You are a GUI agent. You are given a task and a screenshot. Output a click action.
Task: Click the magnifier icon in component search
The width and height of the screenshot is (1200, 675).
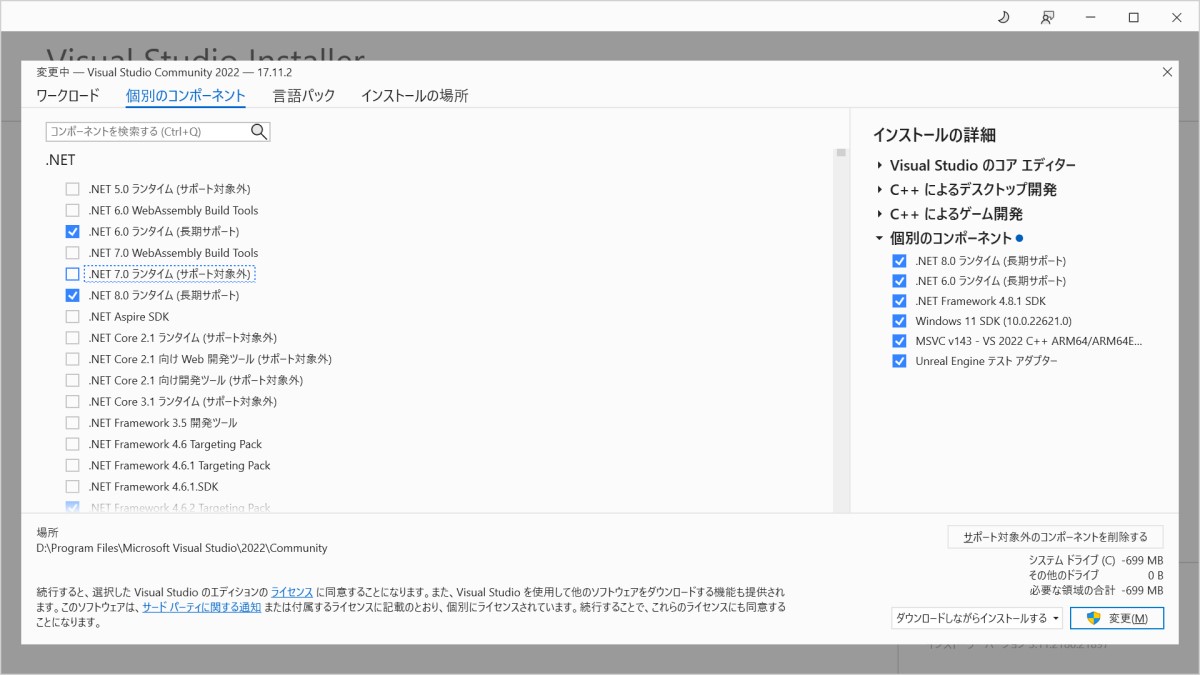pyautogui.click(x=259, y=131)
